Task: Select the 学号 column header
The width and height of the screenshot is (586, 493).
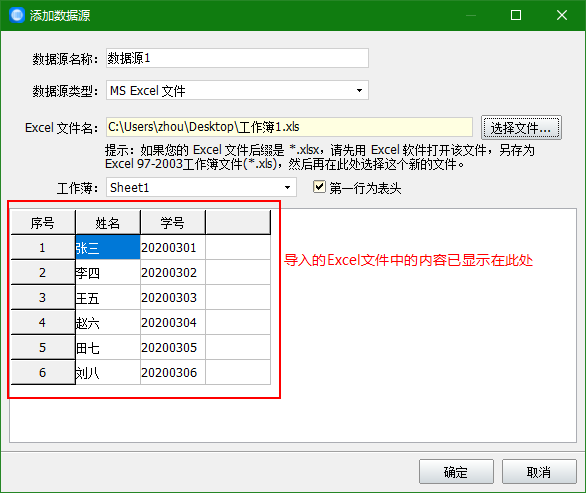Action: [x=173, y=222]
